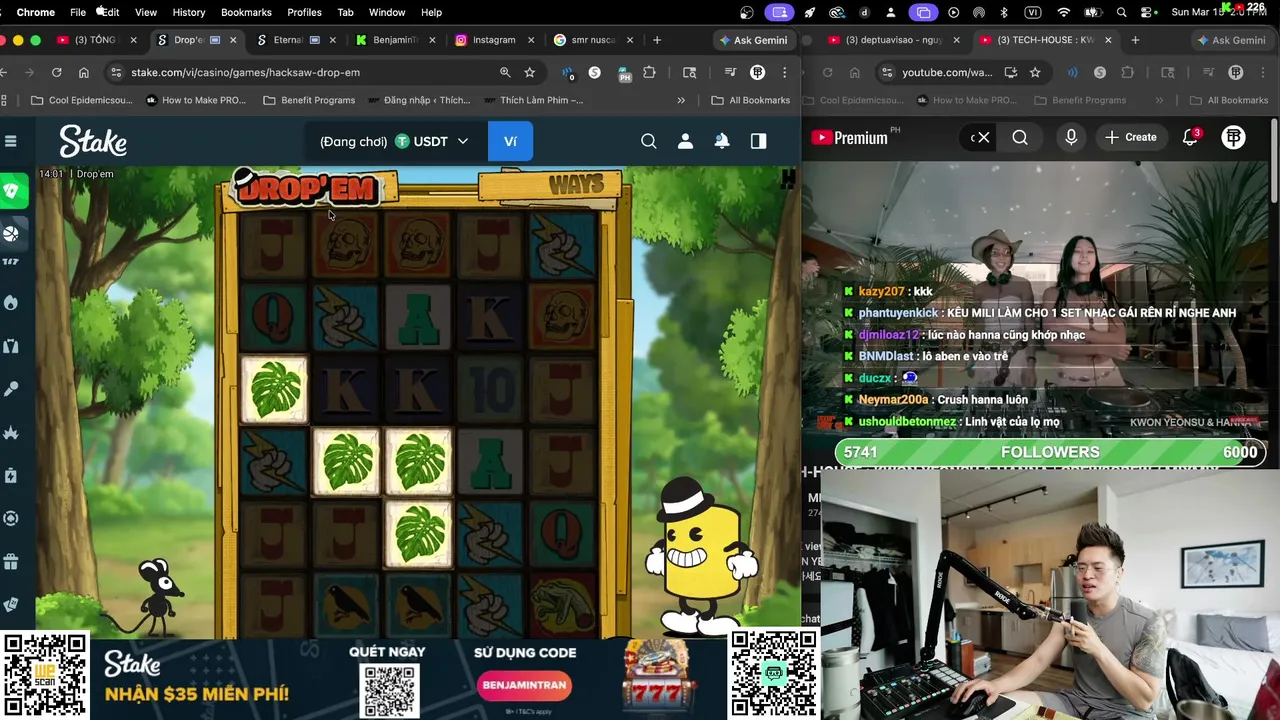Screen dimensions: 1280x720
Task: Open YouTube notifications bell
Action: pyautogui.click(x=1190, y=138)
